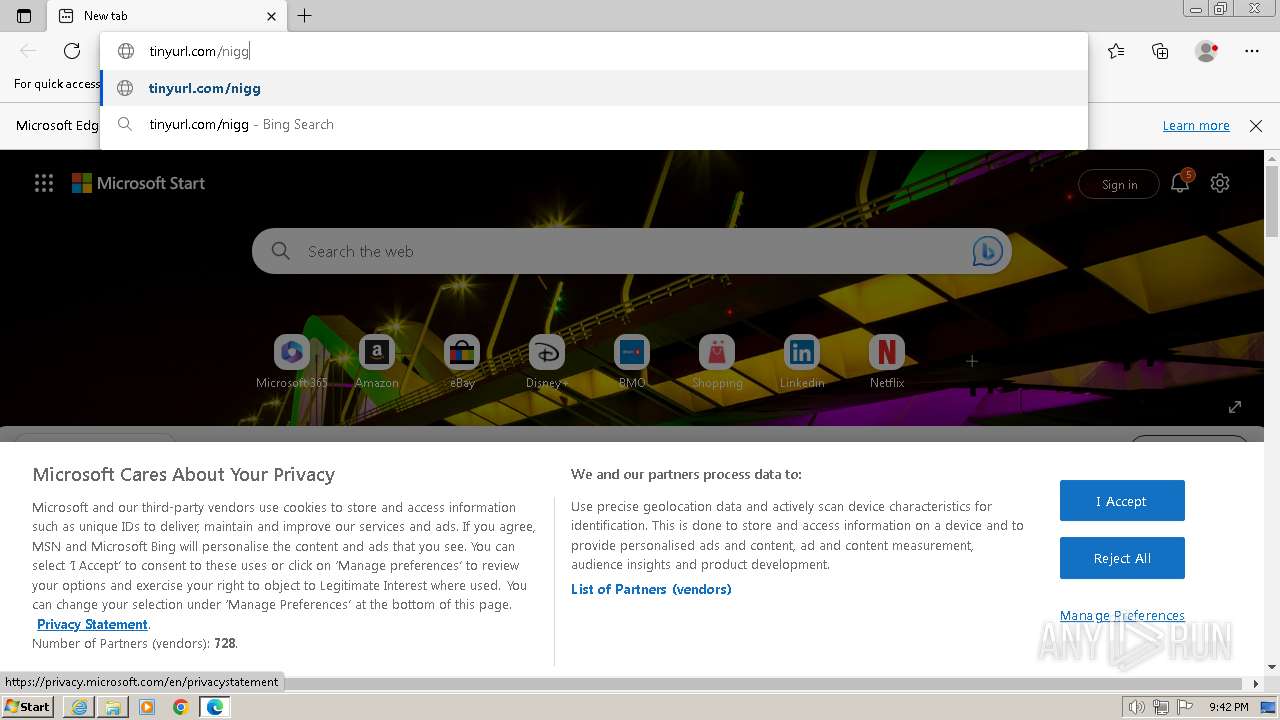Open a new tab with the plus button
1280x720 pixels.
click(x=305, y=16)
